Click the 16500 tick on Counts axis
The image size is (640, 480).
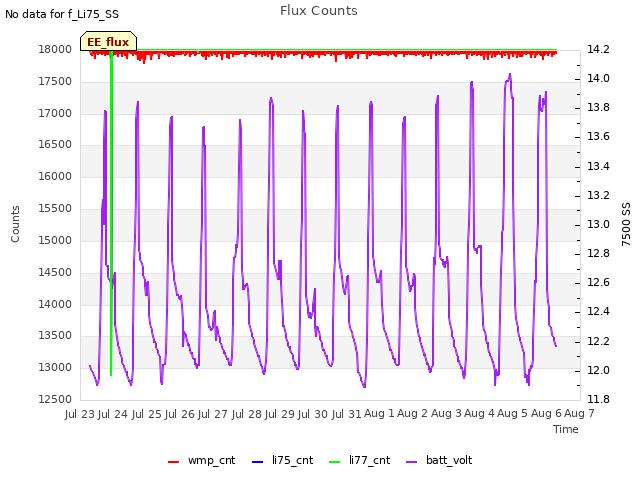[x=55, y=144]
